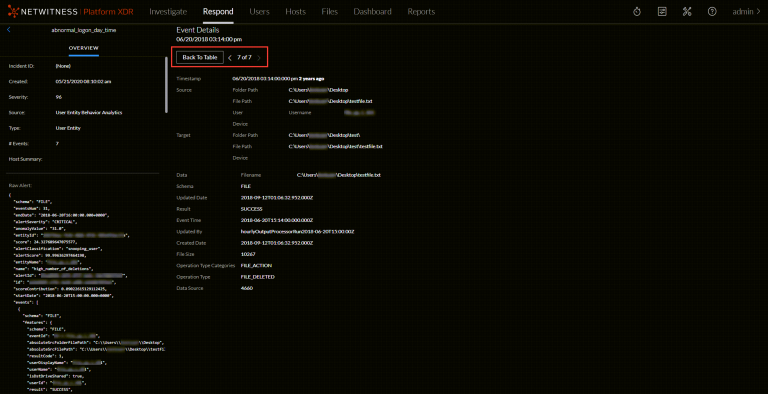Select the Schema value FILE
This screenshot has width=768, height=394.
pyautogui.click(x=245, y=186)
